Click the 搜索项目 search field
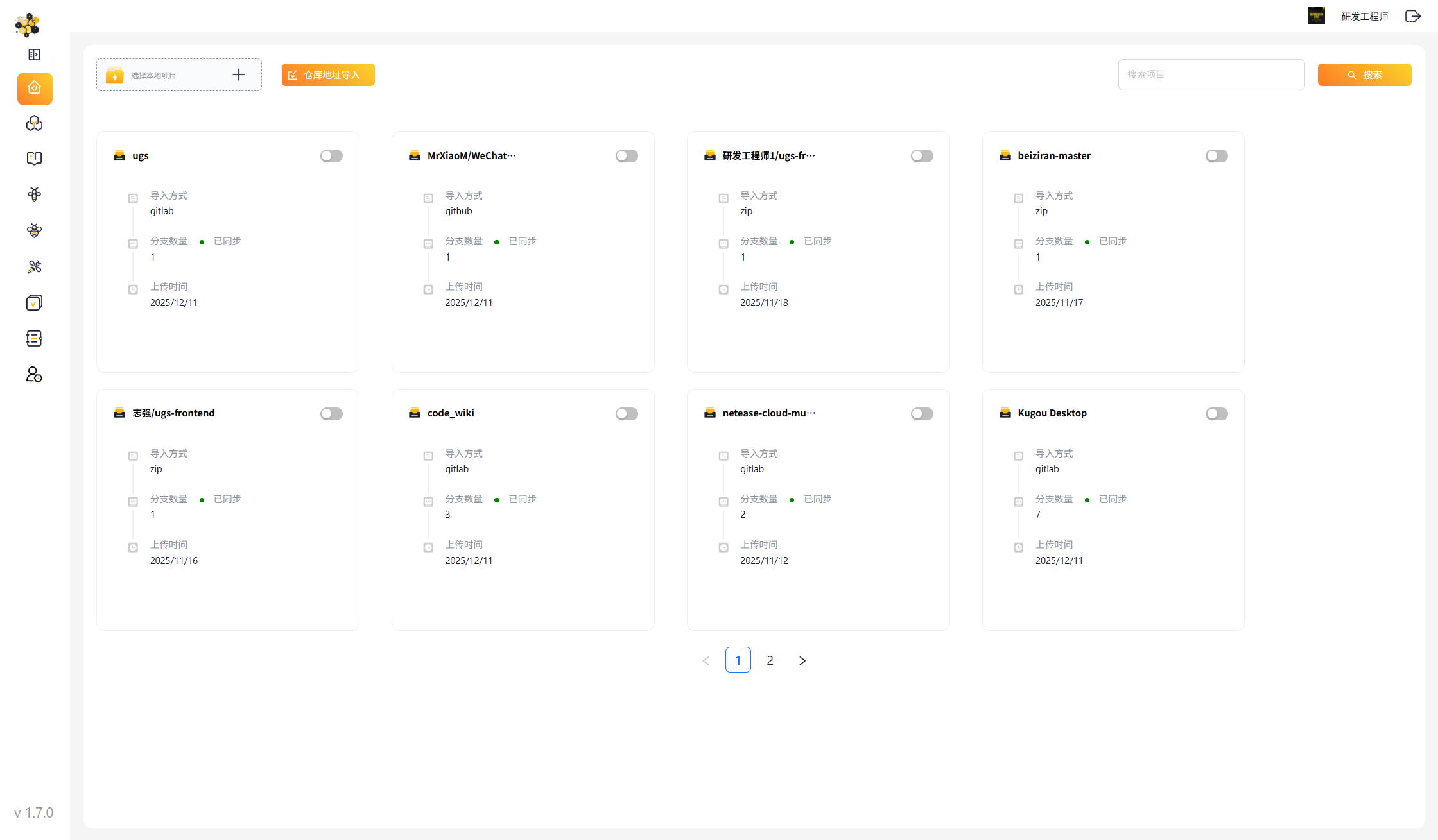The height and width of the screenshot is (840, 1438). pyautogui.click(x=1211, y=74)
